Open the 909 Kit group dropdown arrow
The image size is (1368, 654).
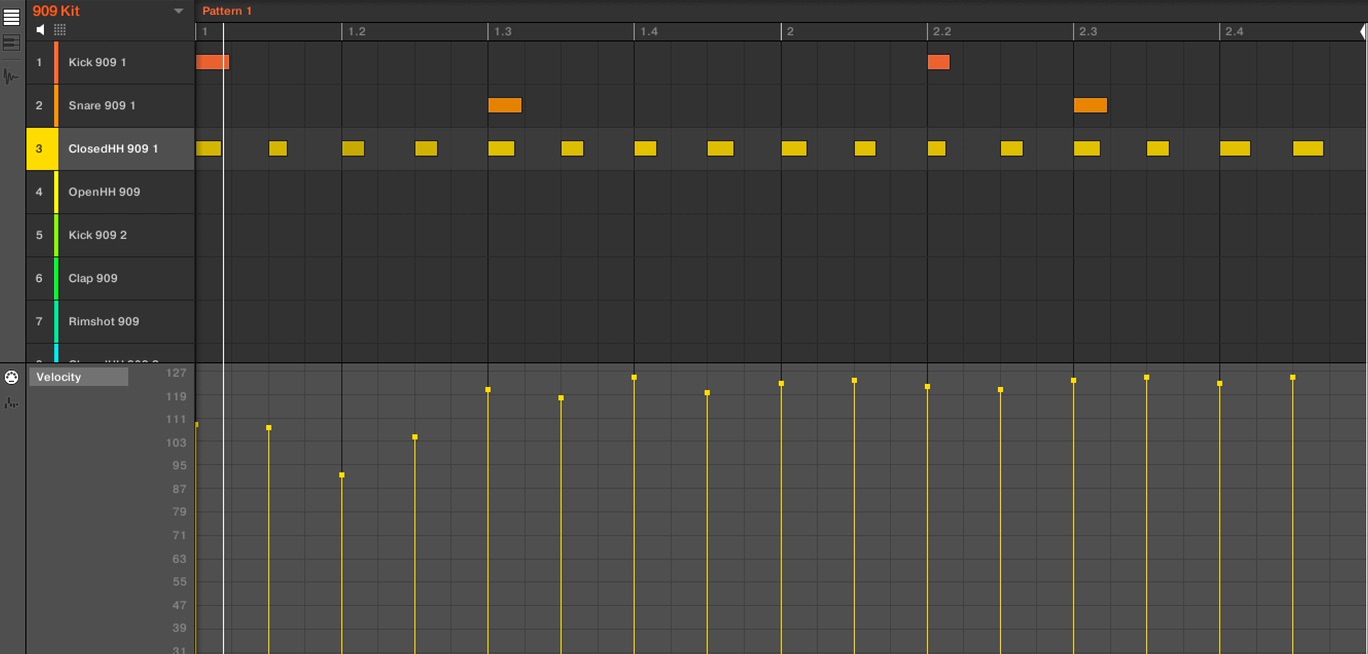(179, 11)
